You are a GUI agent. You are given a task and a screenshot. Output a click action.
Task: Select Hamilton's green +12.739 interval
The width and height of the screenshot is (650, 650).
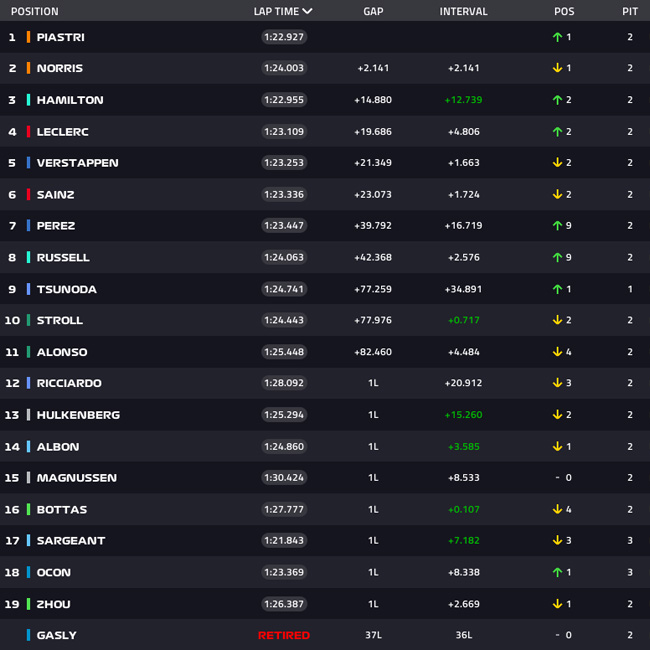(463, 100)
